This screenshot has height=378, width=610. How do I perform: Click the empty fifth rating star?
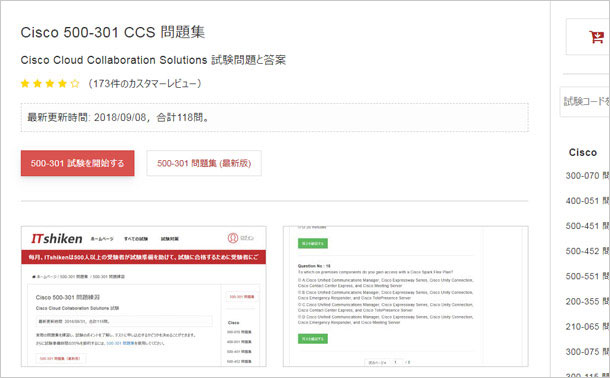75,84
